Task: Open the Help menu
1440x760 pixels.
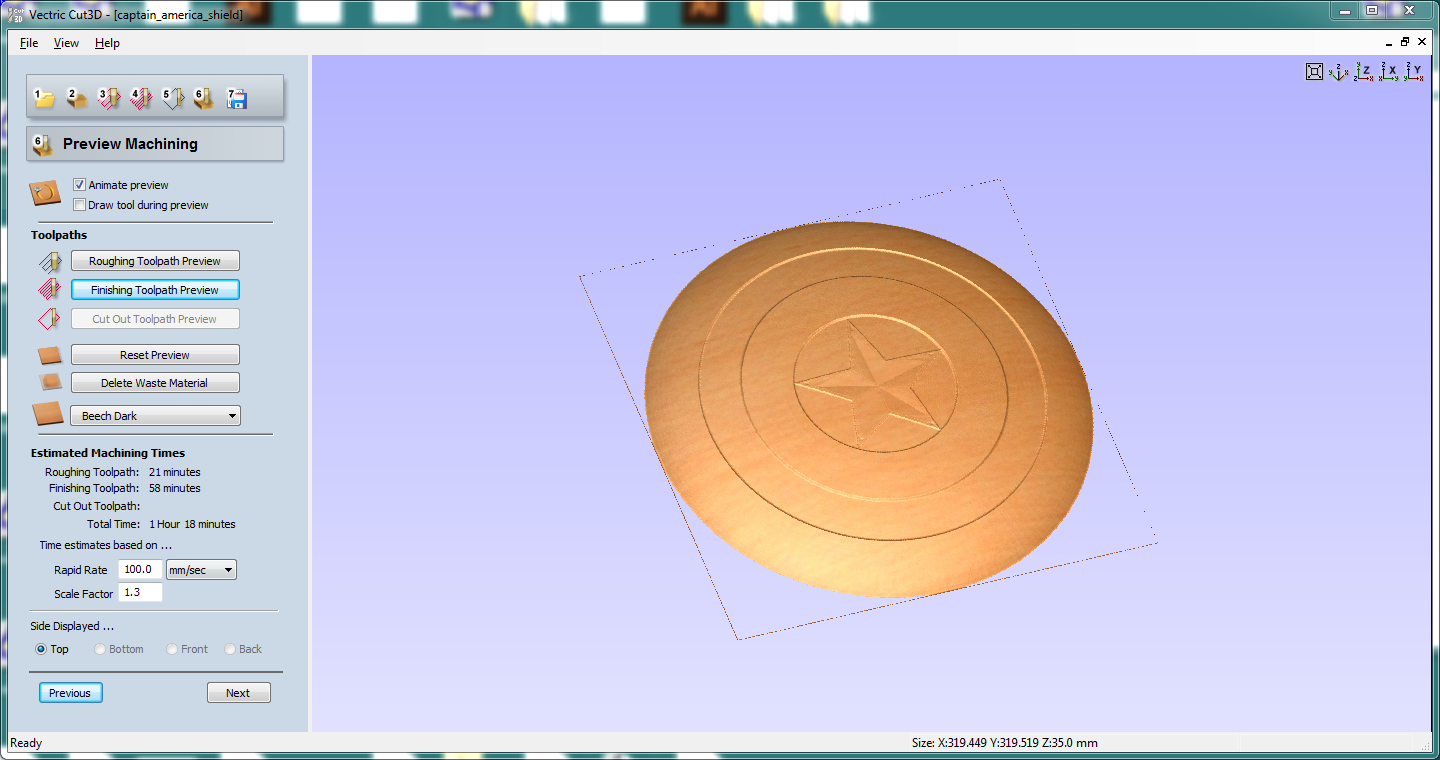Action: (107, 43)
